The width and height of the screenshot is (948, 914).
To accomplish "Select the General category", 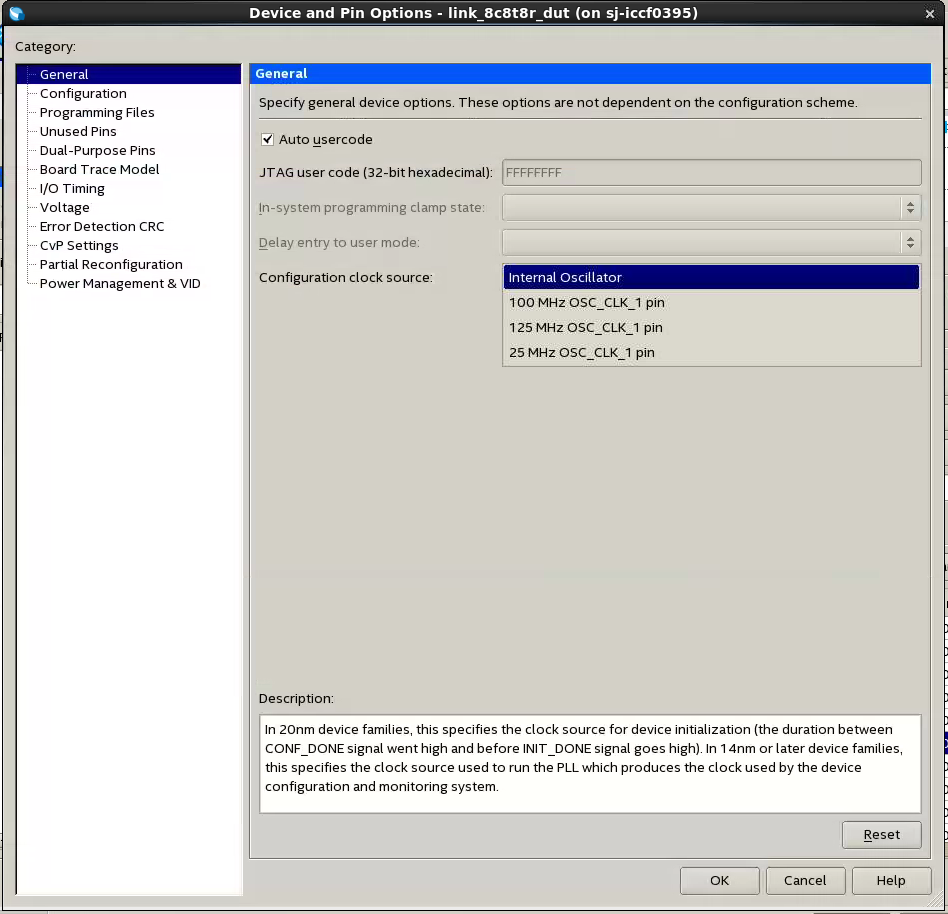I will tap(64, 74).
